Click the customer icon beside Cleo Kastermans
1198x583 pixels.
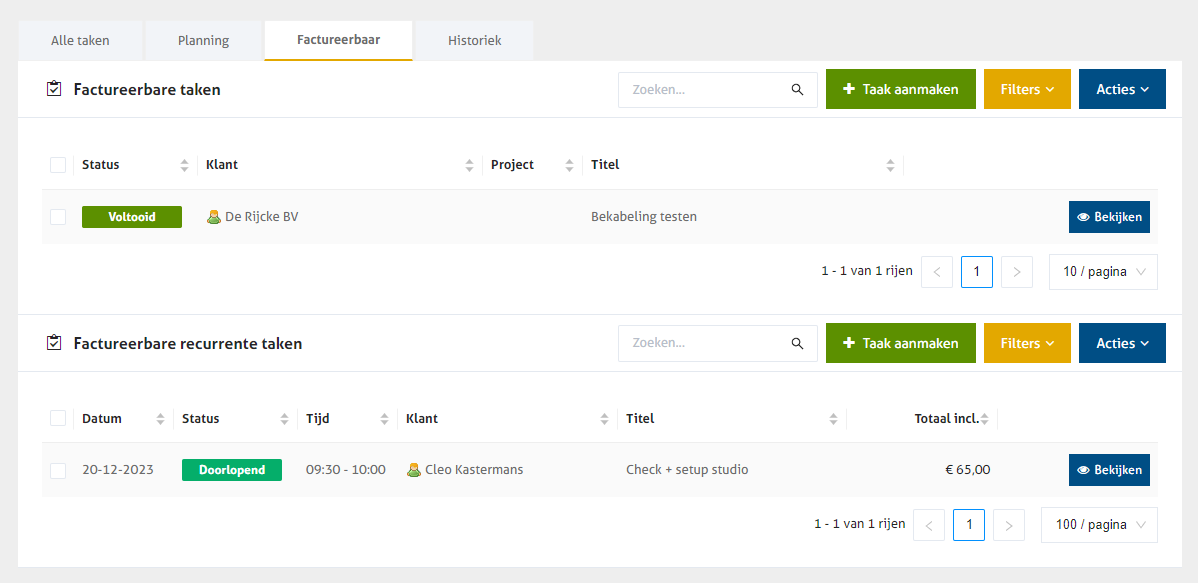(414, 470)
